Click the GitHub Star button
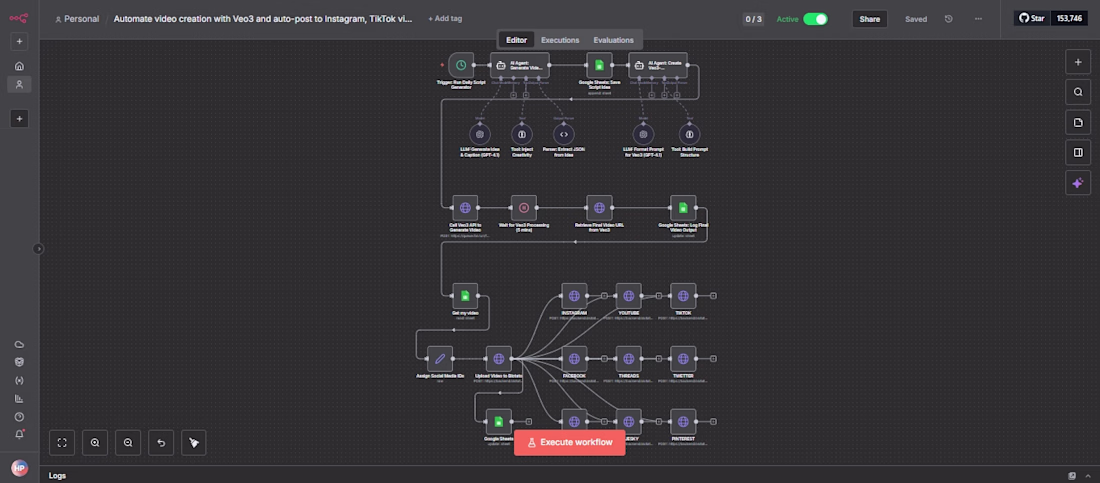This screenshot has height=483, width=1100. click(x=1031, y=18)
